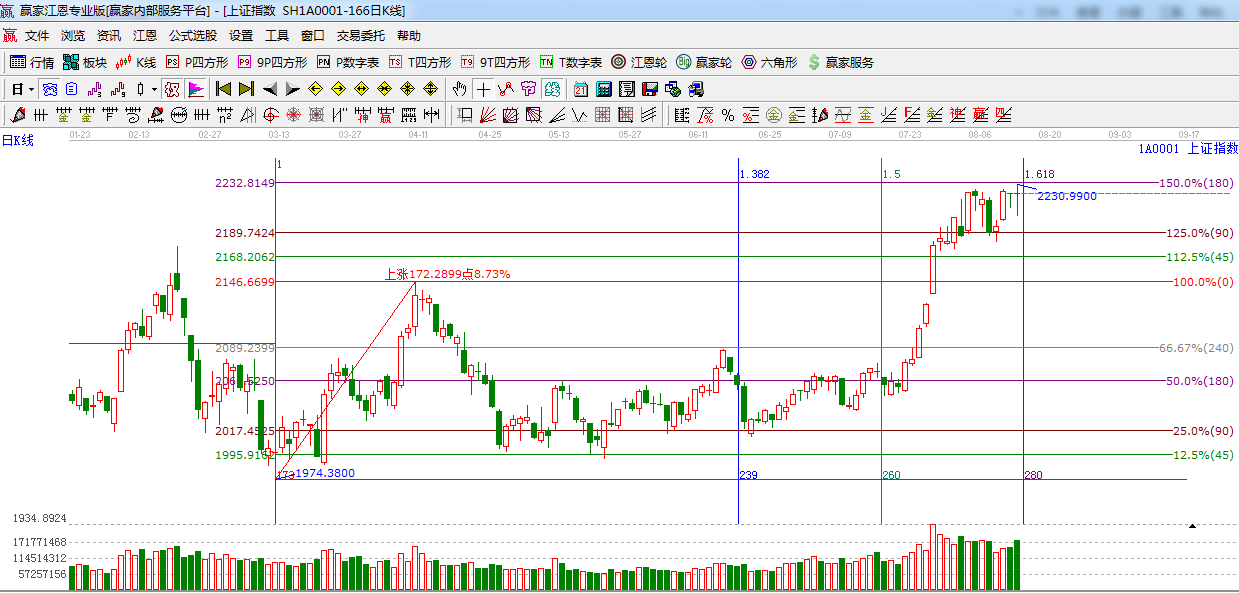Screen dimensions: 1239x593
Task: Click the 150.0%(180) price level line label
Action: [1198, 183]
